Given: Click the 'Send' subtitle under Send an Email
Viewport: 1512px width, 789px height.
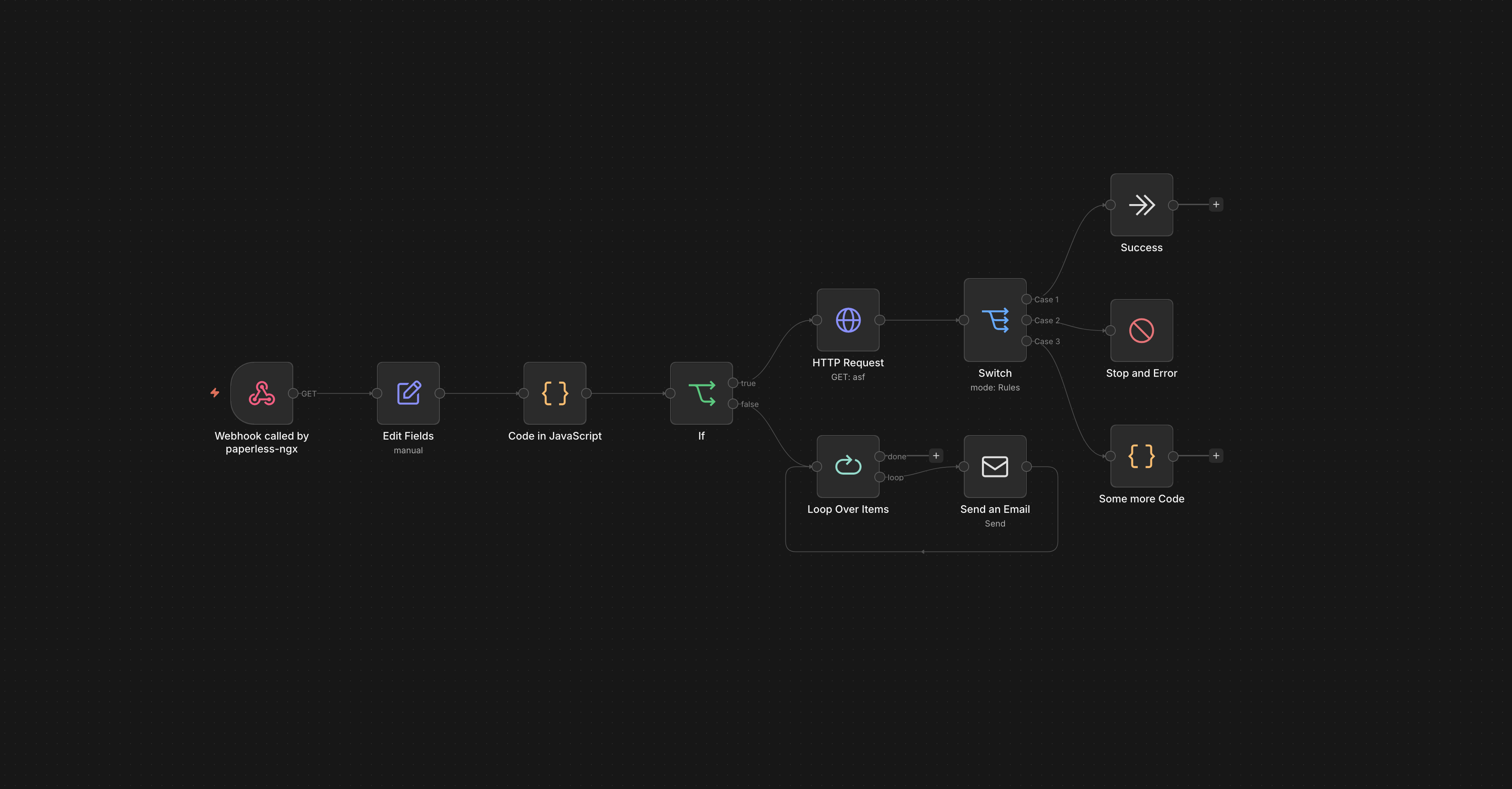Looking at the screenshot, I should [x=995, y=524].
